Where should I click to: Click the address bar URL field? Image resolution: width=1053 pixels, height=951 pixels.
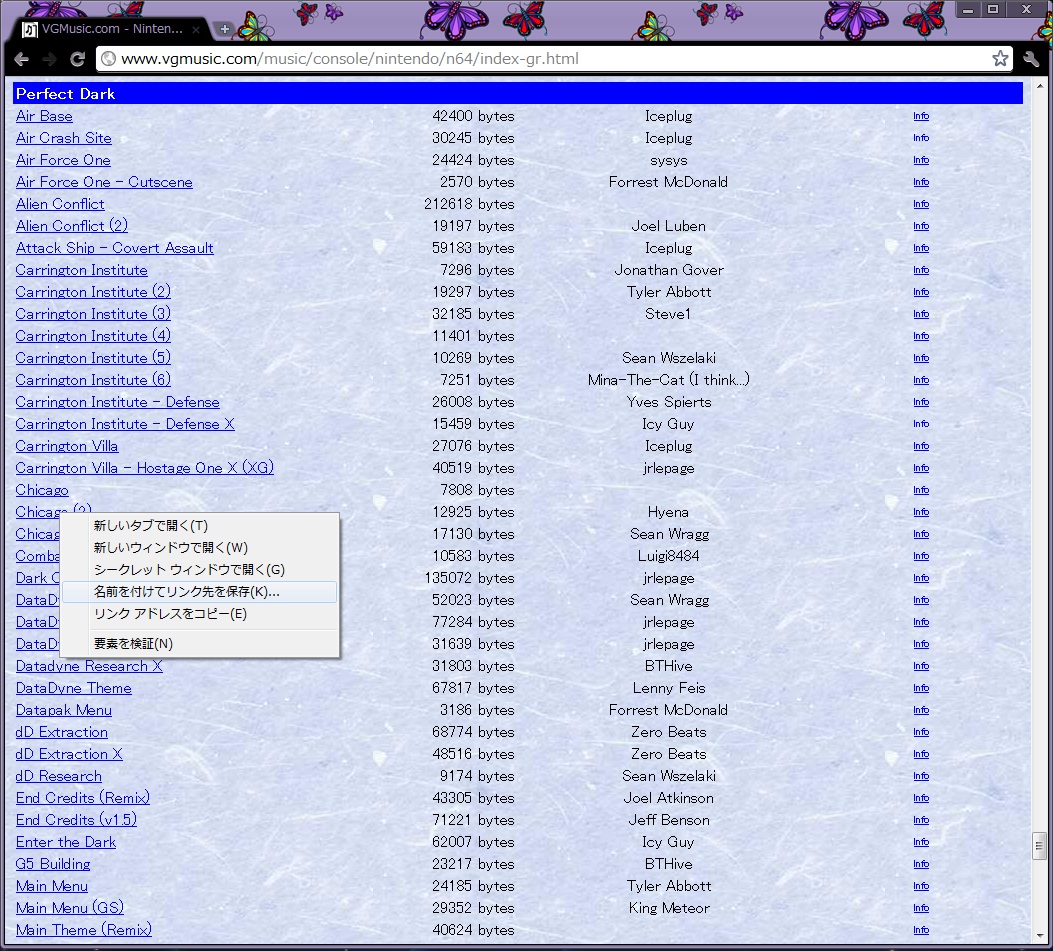click(540, 59)
